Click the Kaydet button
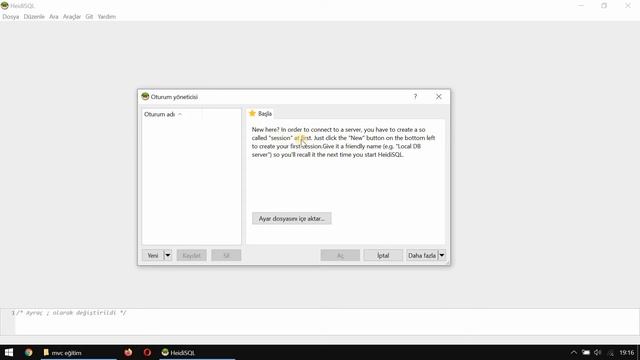This screenshot has width=640, height=360. click(191, 256)
